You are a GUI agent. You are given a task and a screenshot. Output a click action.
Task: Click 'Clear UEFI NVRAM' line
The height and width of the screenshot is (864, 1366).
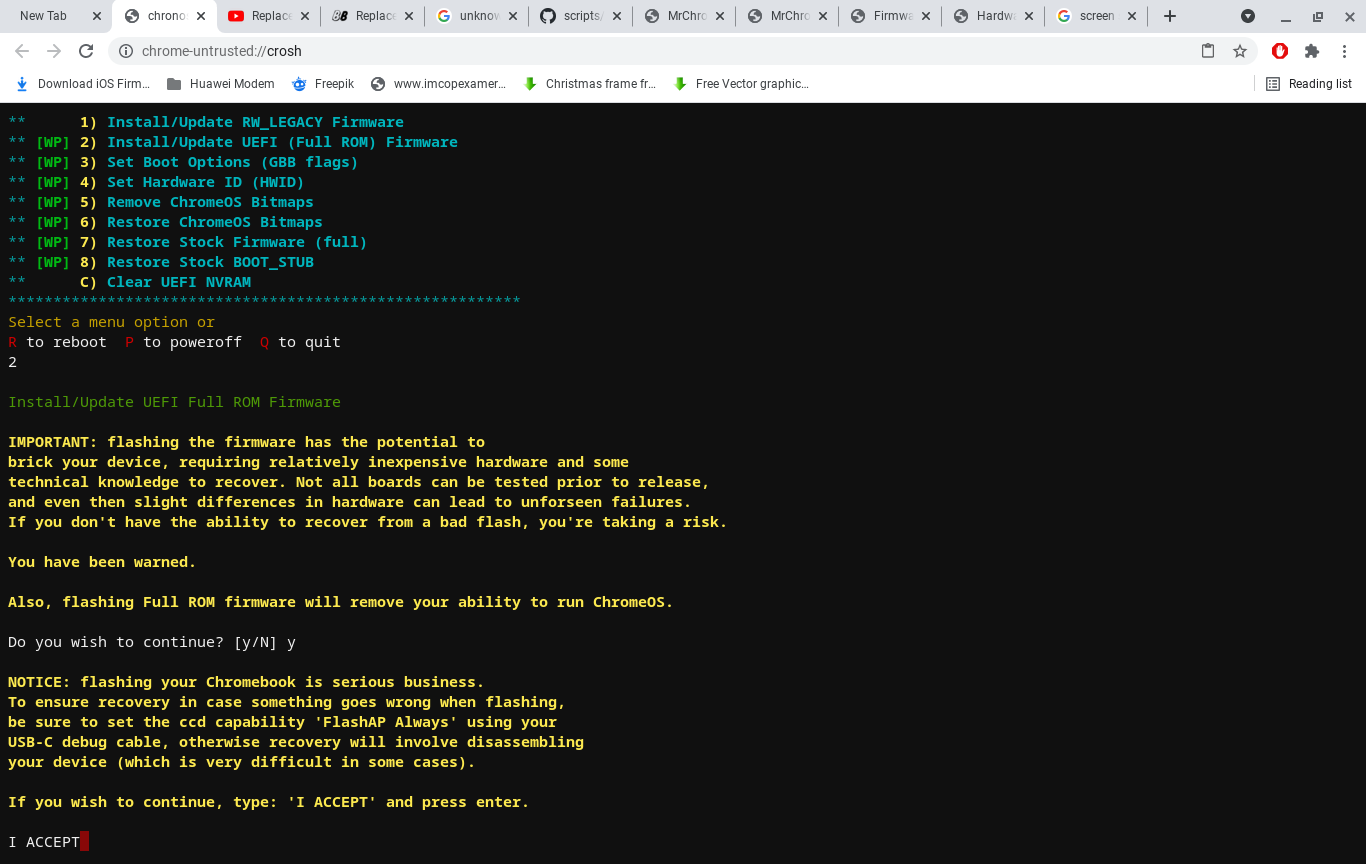(x=179, y=282)
